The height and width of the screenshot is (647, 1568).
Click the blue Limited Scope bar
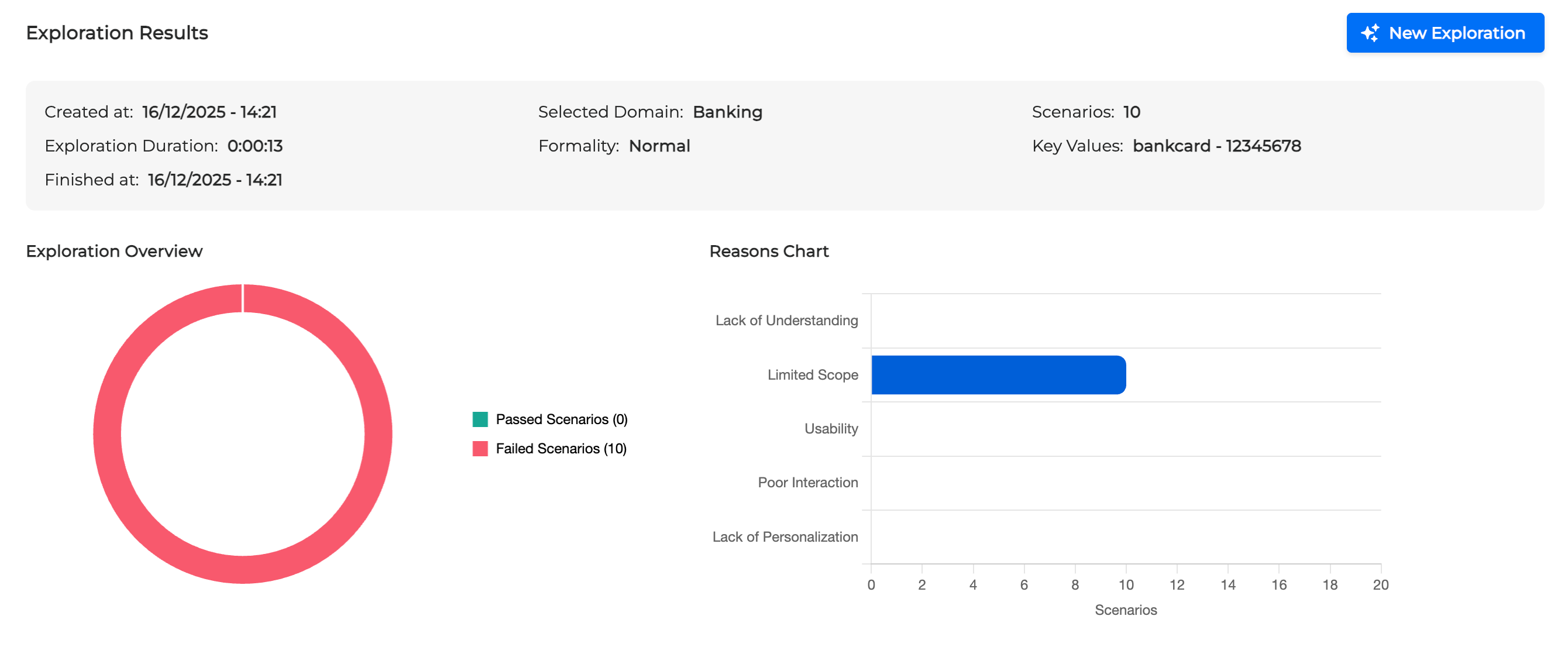pyautogui.click(x=998, y=374)
